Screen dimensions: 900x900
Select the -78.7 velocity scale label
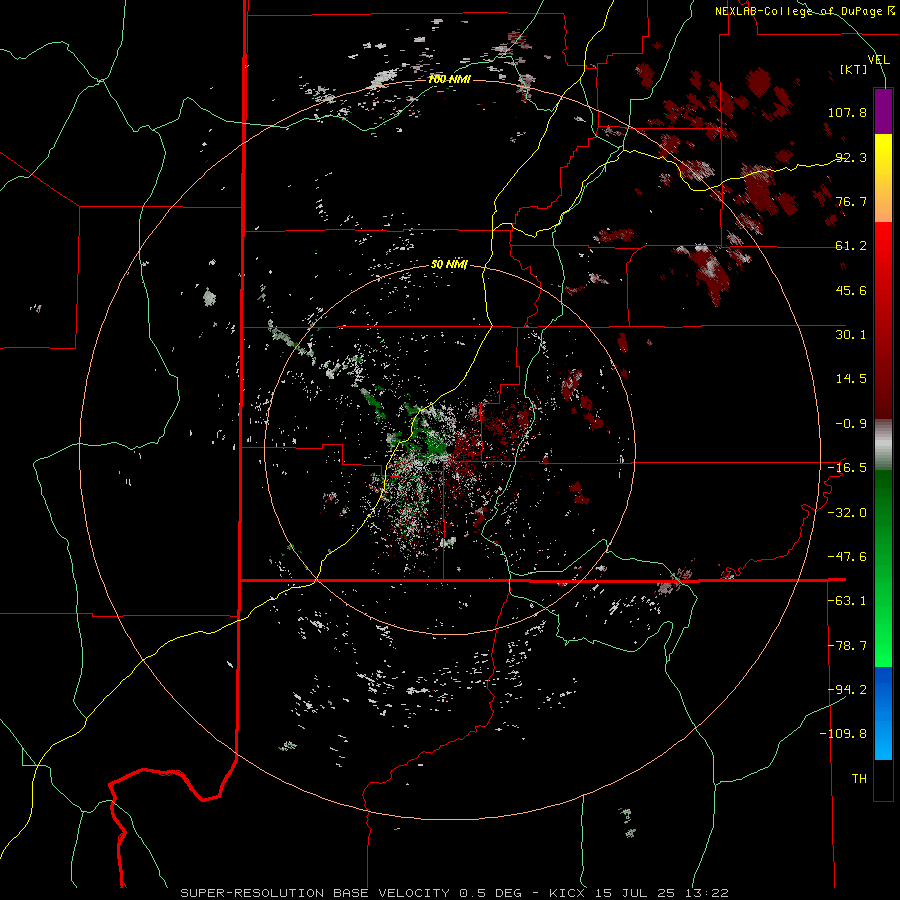click(847, 646)
